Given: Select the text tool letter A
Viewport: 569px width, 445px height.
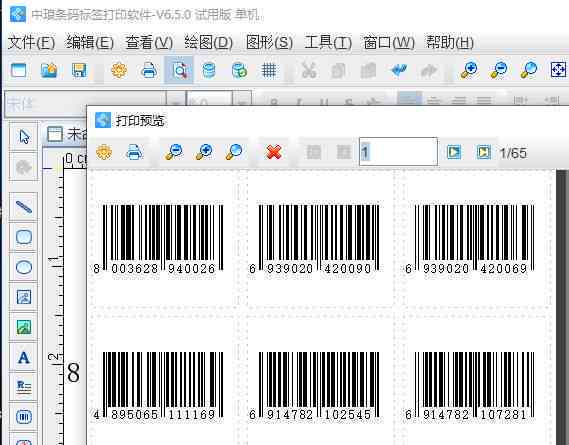Looking at the screenshot, I should (x=24, y=358).
